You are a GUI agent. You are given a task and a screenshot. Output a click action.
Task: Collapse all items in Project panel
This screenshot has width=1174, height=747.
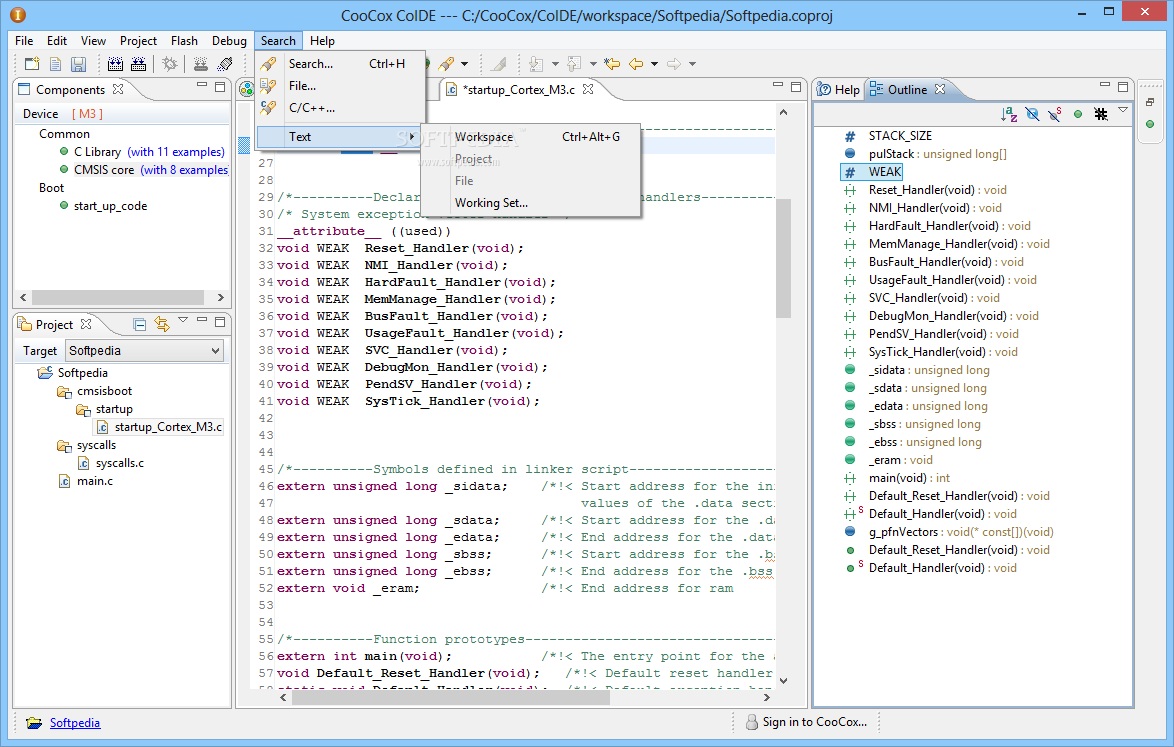coord(139,324)
